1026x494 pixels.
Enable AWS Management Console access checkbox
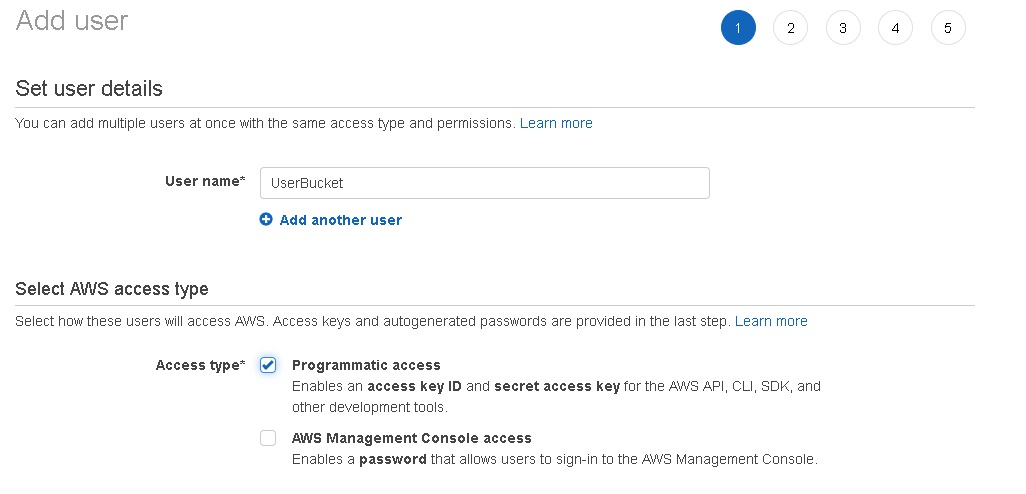tap(268, 438)
